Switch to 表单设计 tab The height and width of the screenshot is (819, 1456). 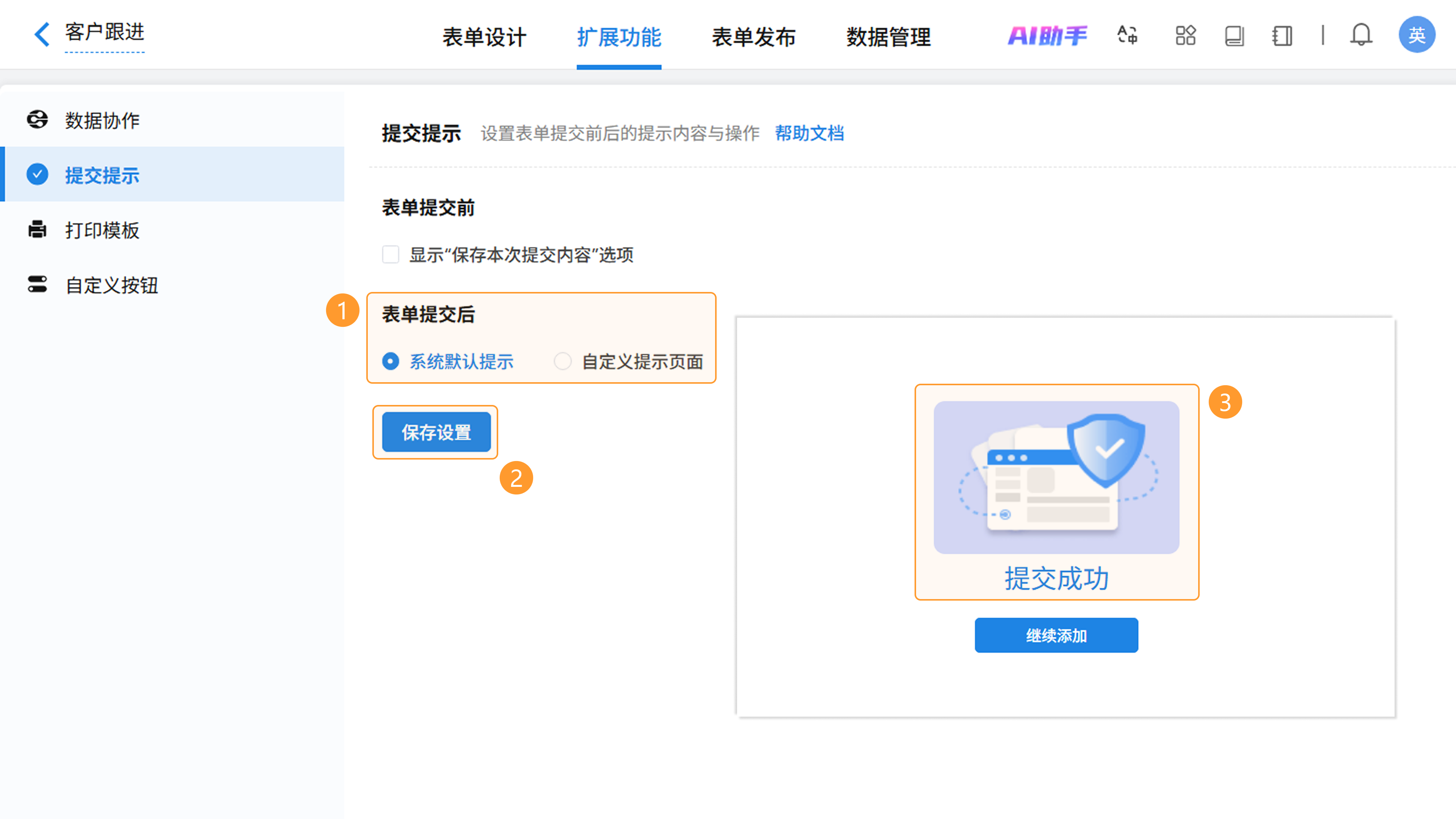(x=485, y=37)
